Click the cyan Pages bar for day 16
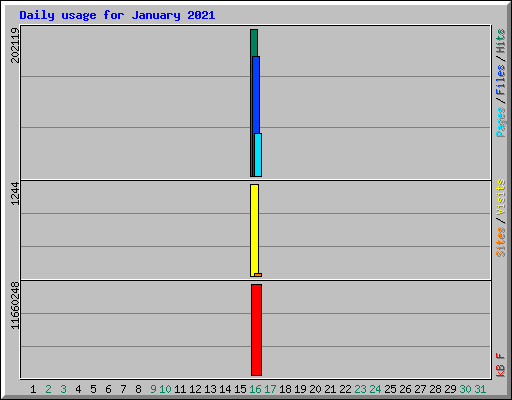This screenshot has height=400, width=512. point(258,155)
